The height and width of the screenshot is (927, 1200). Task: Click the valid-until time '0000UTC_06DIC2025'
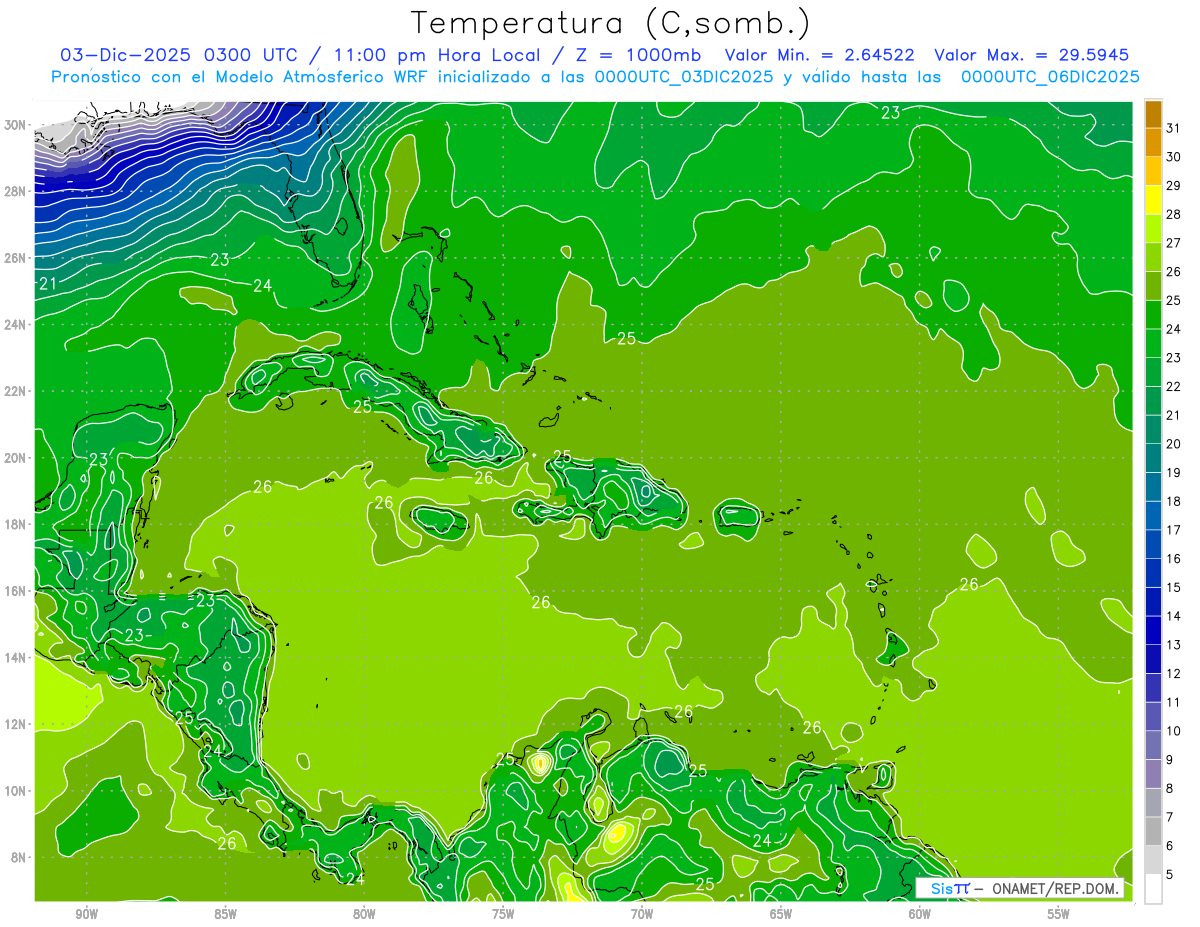click(x=1050, y=77)
